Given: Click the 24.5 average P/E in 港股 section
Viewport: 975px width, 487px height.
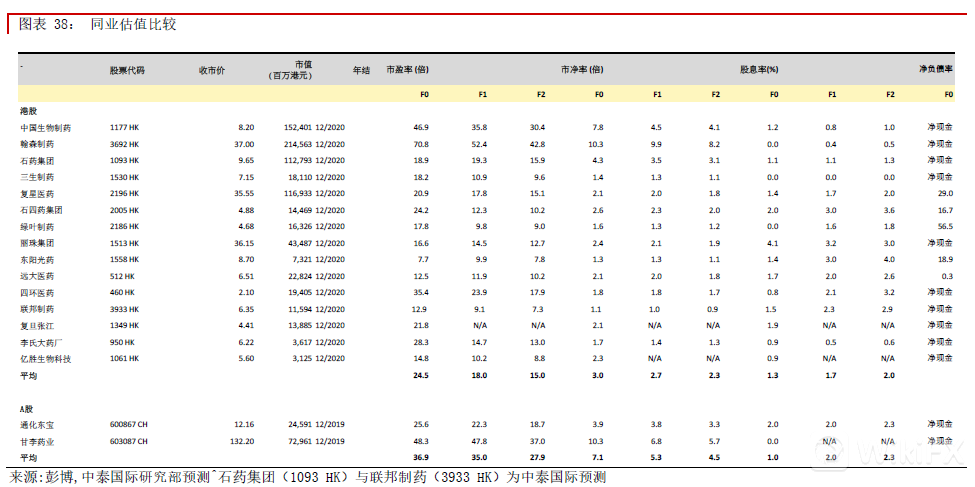Looking at the screenshot, I should click(x=421, y=375).
